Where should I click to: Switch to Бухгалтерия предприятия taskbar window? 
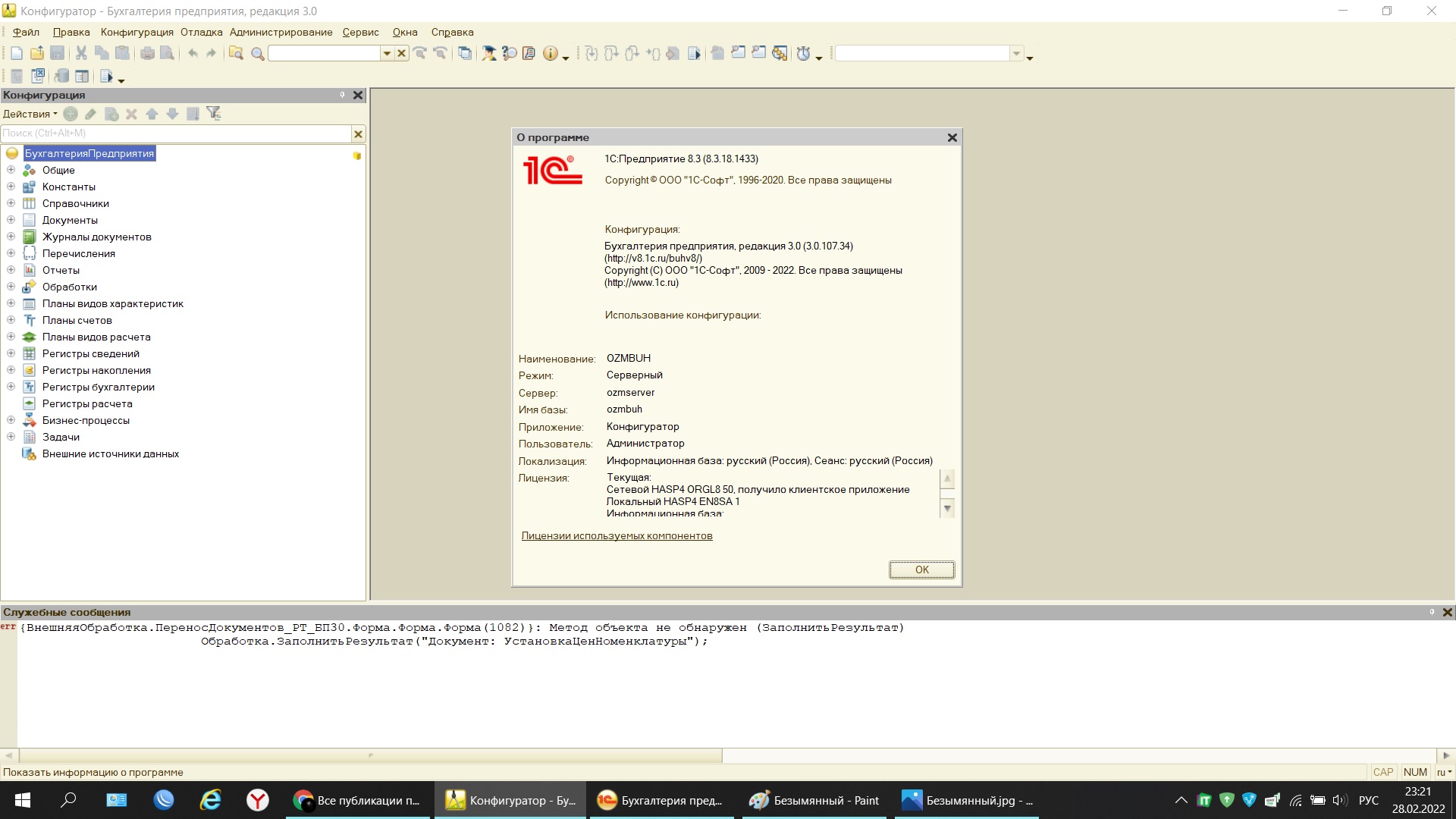(x=661, y=800)
